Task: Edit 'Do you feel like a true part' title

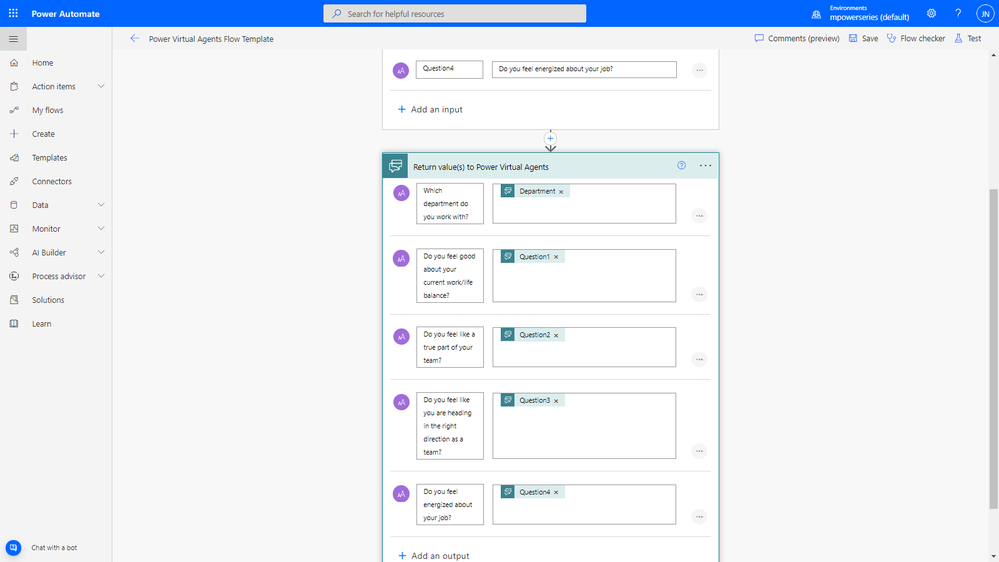Action: click(450, 347)
